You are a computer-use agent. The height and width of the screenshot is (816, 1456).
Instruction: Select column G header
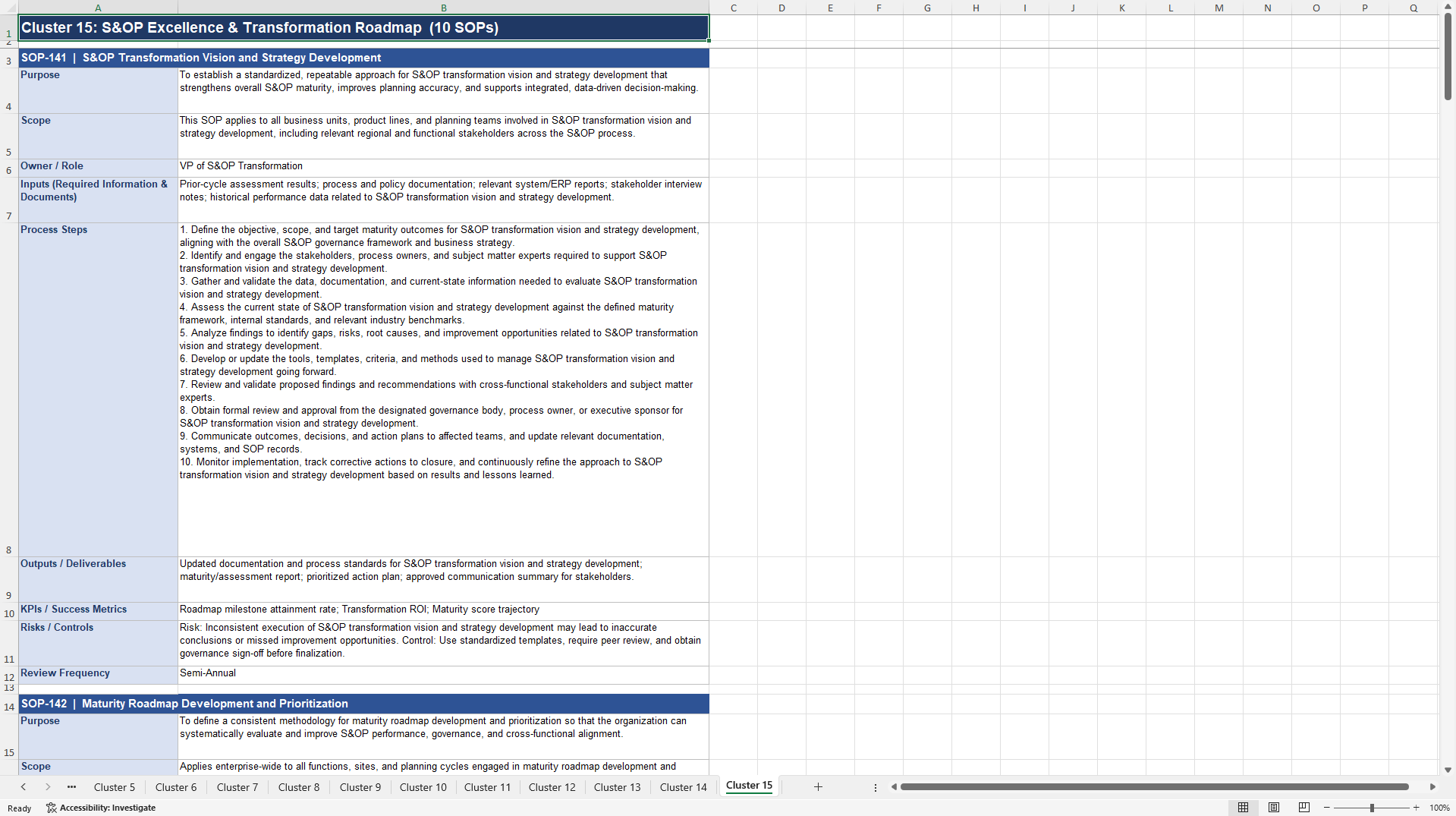pyautogui.click(x=928, y=8)
